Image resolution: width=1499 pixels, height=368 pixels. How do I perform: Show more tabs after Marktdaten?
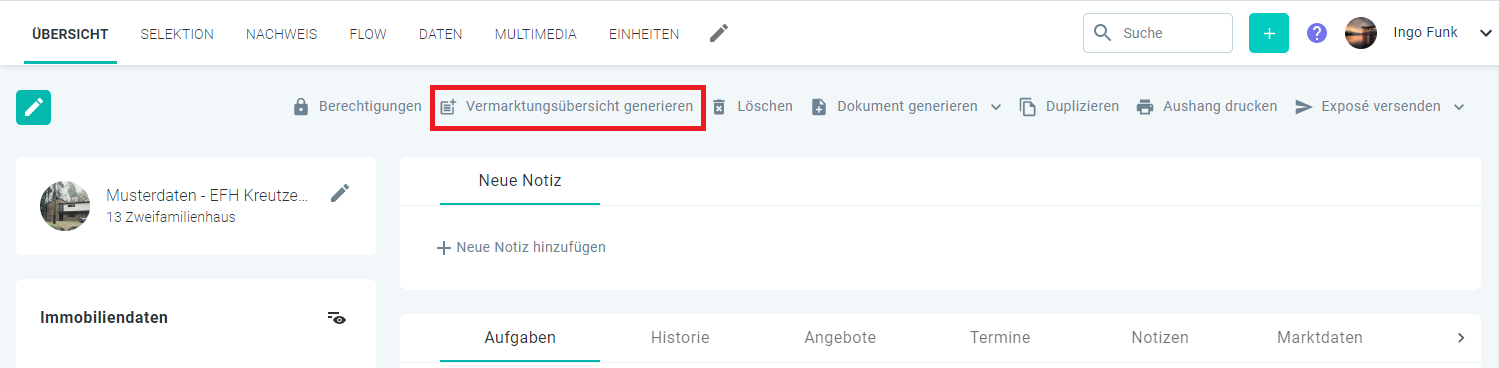1460,338
